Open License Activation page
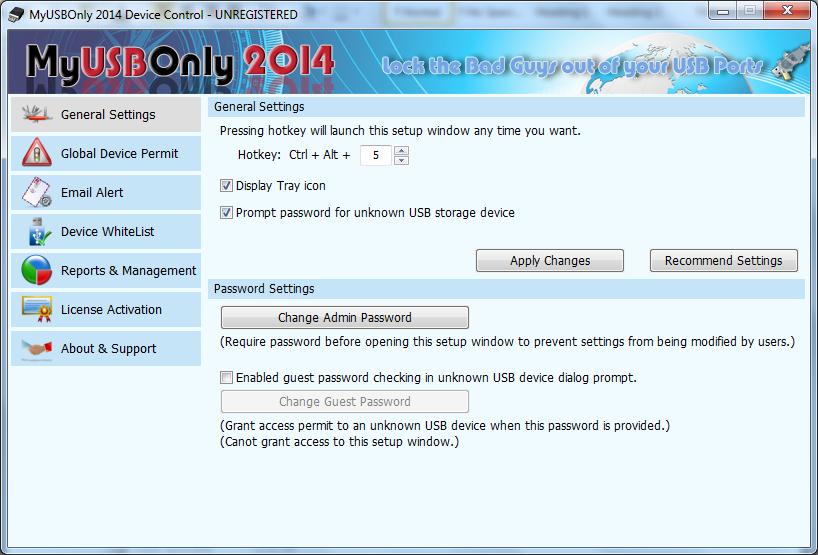Screen dimensions: 818x555 point(106,309)
